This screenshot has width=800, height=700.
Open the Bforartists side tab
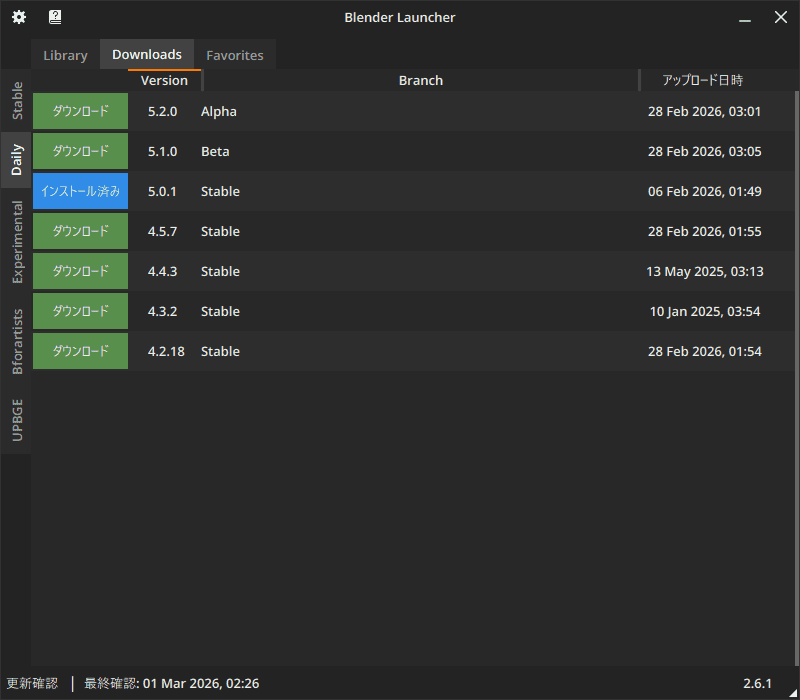pos(16,341)
